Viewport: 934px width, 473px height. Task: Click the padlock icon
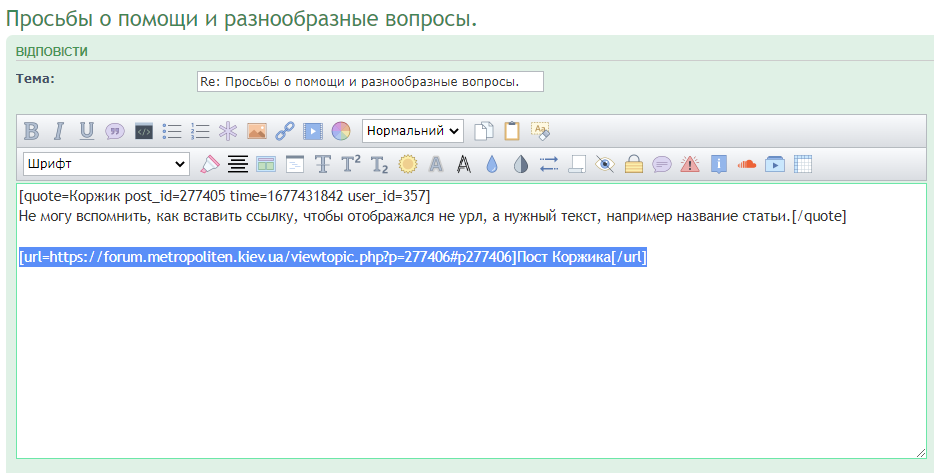(x=633, y=164)
